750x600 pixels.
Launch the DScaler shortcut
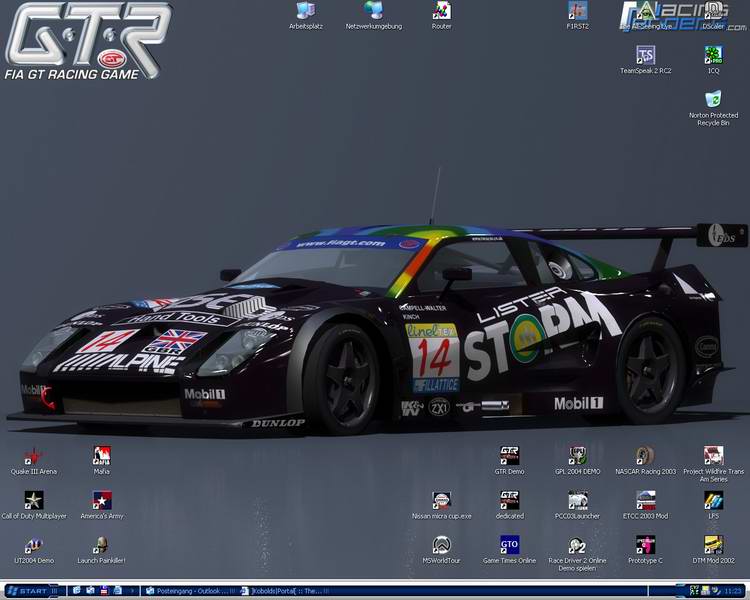click(x=713, y=16)
